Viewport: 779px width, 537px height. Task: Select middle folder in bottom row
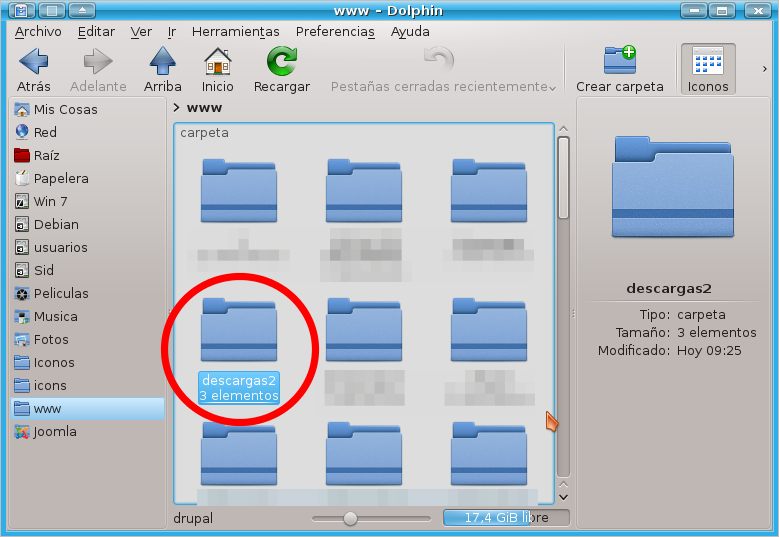pos(364,454)
